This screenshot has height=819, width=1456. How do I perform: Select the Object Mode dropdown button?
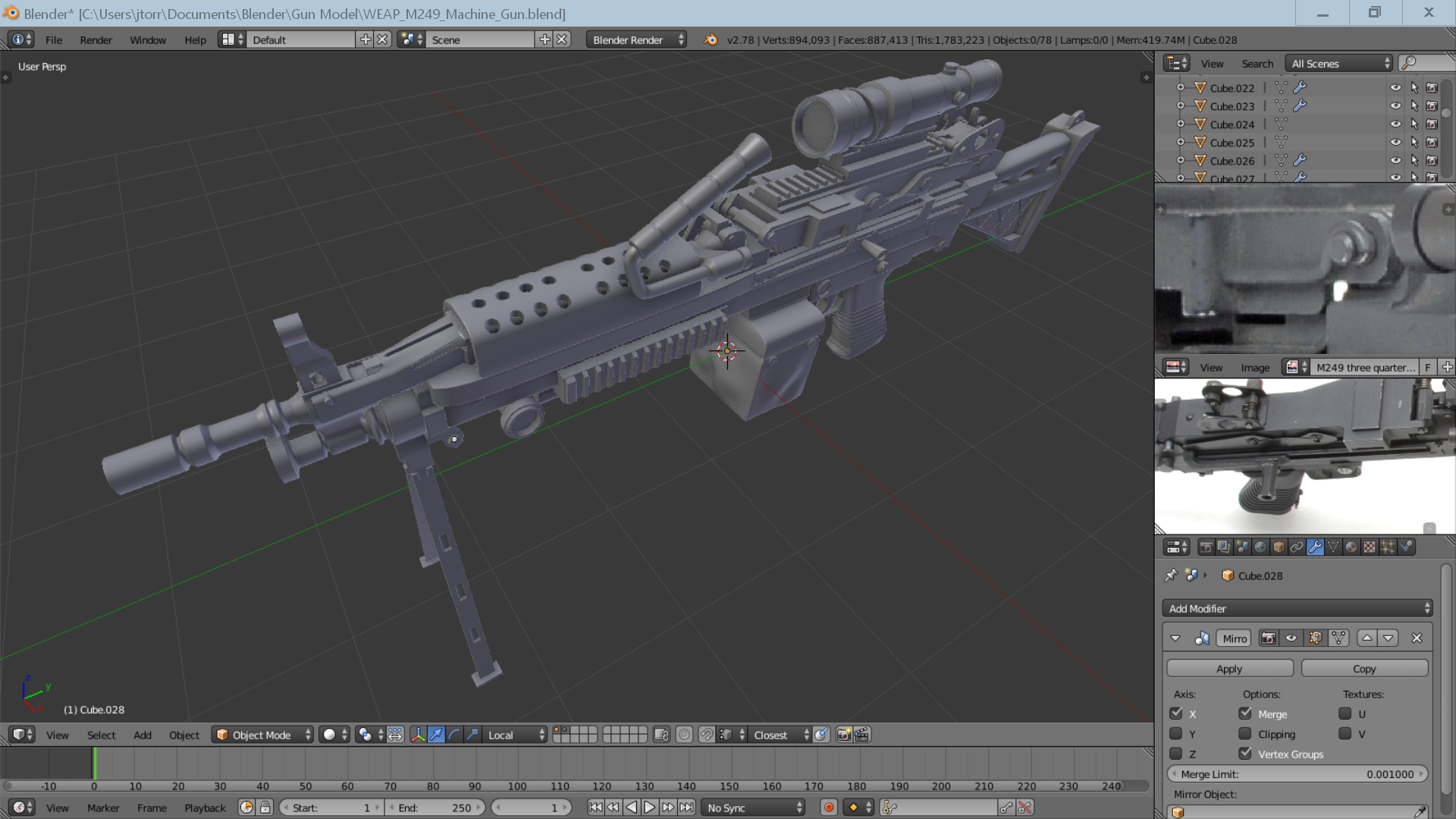262,734
